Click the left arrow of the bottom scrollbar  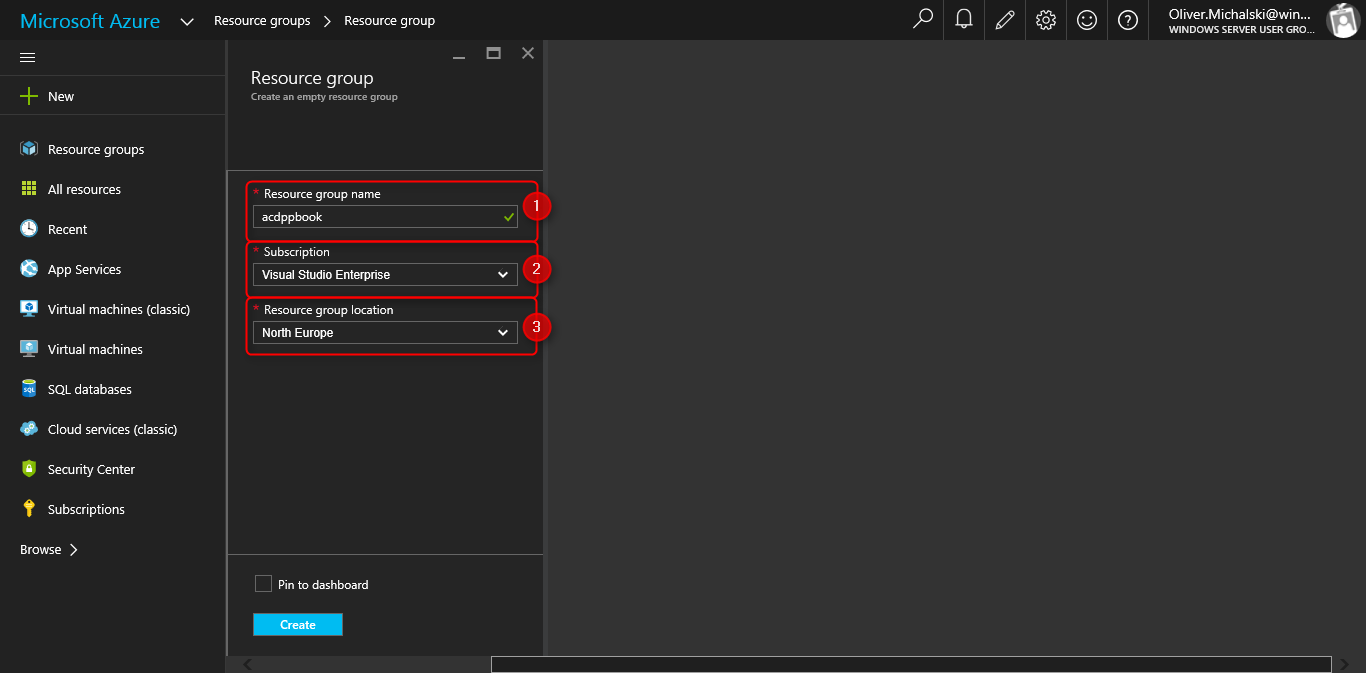pyautogui.click(x=248, y=665)
